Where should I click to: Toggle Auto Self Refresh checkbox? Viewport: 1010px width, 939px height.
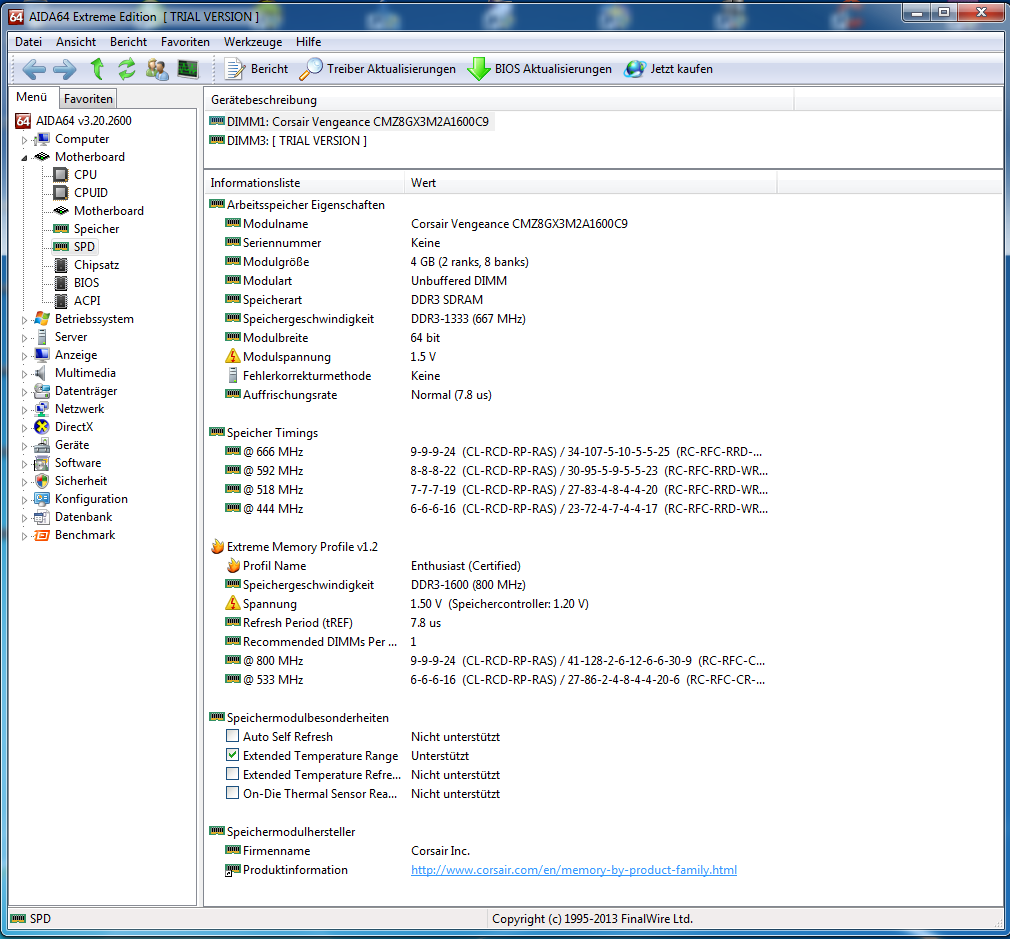(x=233, y=735)
